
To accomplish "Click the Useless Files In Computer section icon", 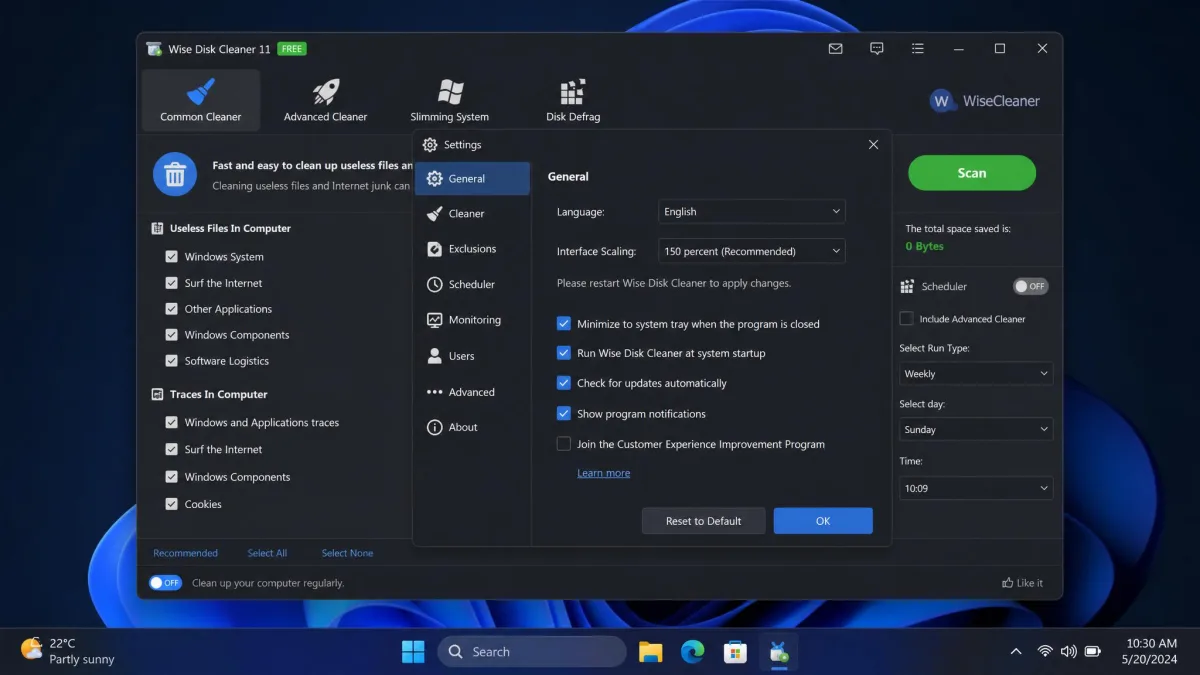I will pos(157,228).
